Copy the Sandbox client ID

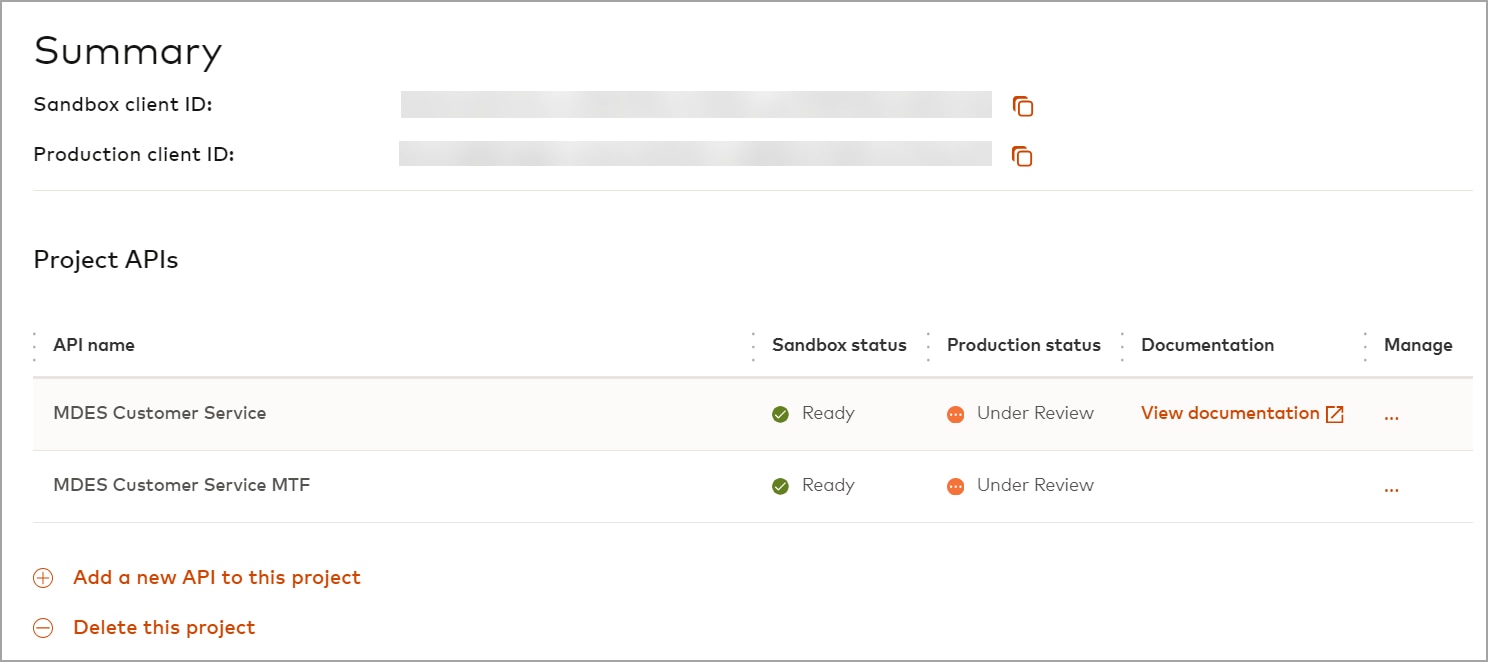[x=1022, y=106]
